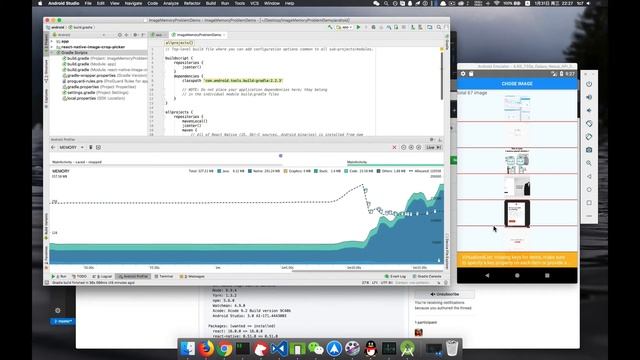Click the profiler zoom out icon
The width and height of the screenshot is (640, 360).
point(403,147)
